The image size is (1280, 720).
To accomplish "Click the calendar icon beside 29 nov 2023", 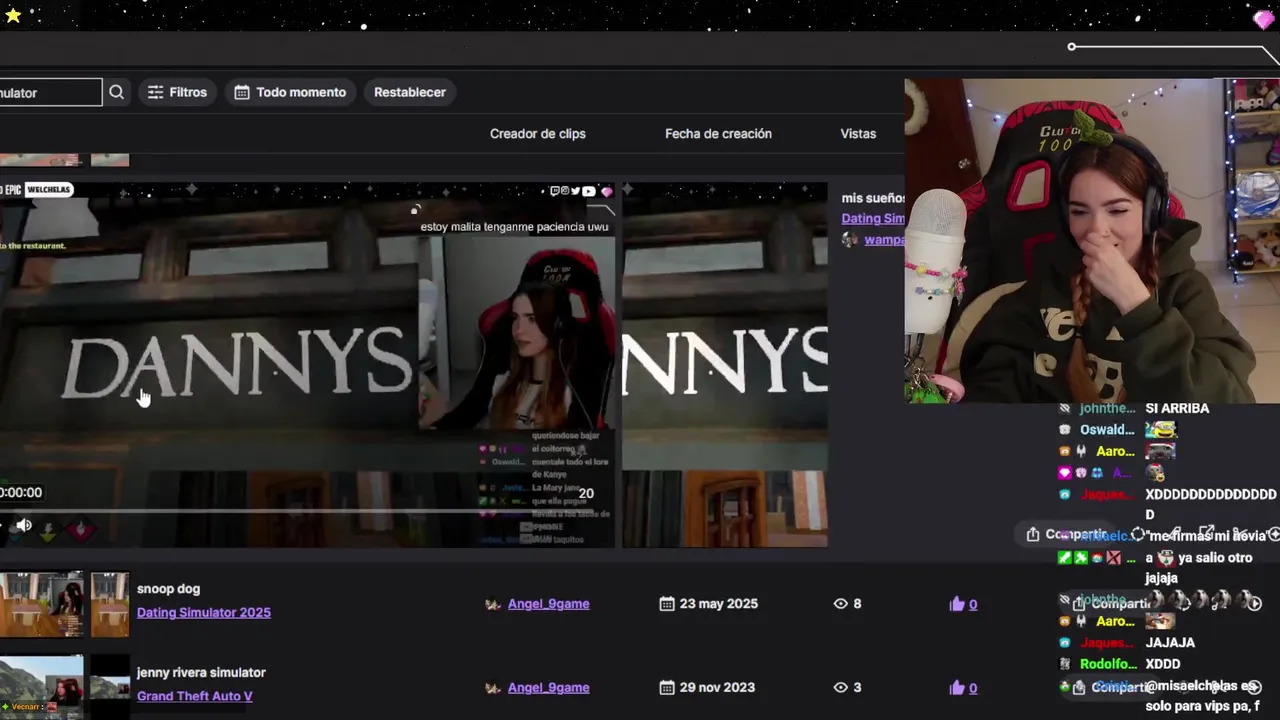I will coord(667,688).
